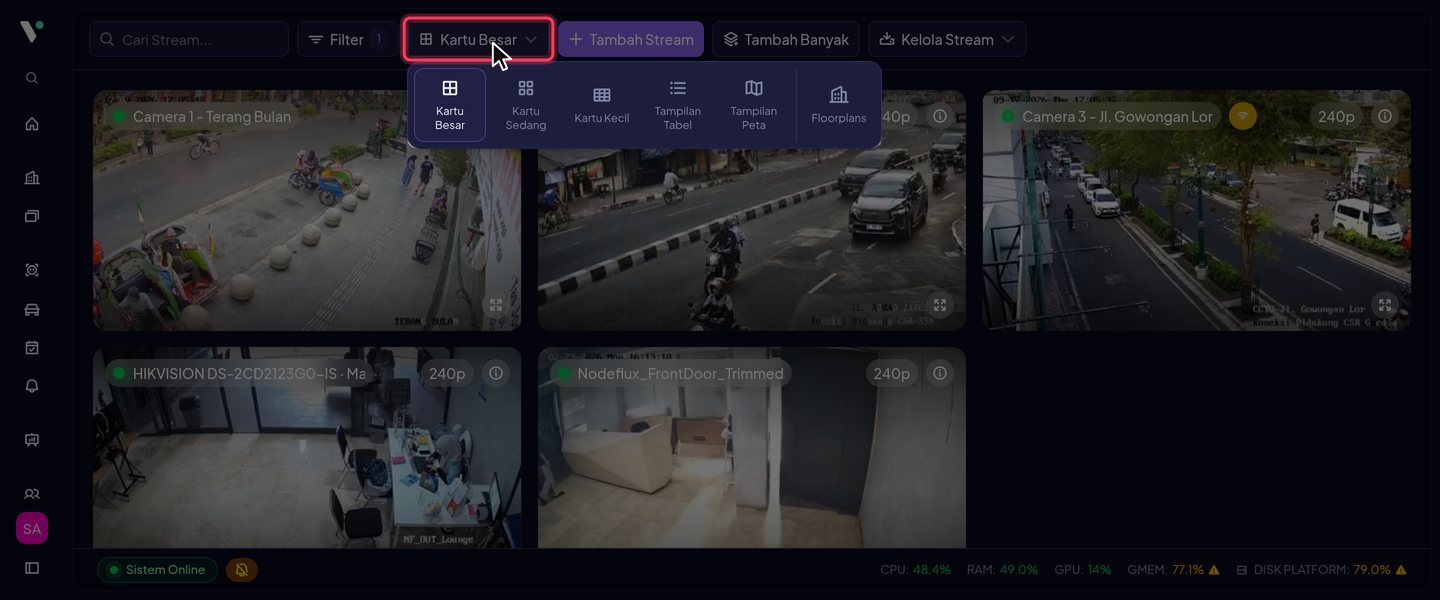Open the calendar check icon in the sidebar
The height and width of the screenshot is (600, 1440).
coord(32,348)
